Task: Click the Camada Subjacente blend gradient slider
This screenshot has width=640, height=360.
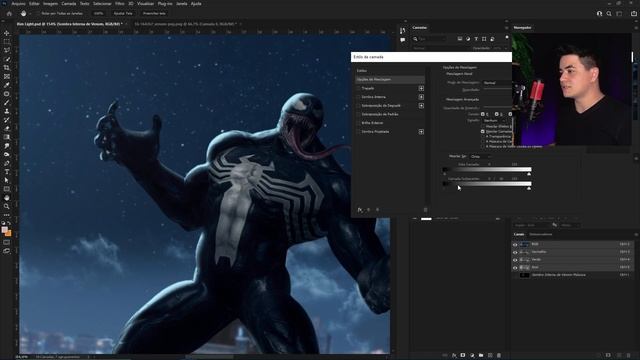Action: (x=487, y=184)
